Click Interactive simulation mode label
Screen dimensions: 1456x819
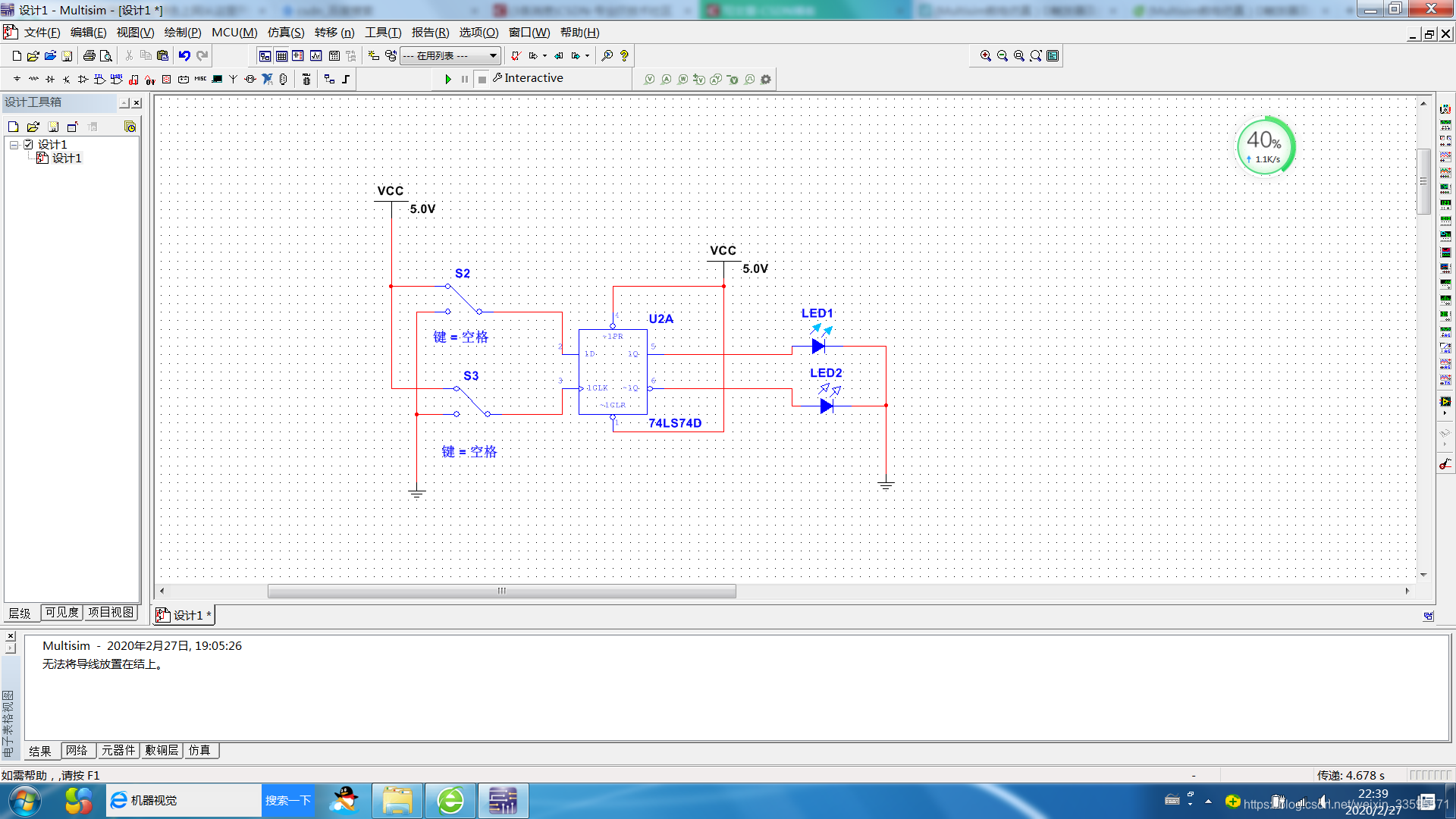(x=534, y=78)
